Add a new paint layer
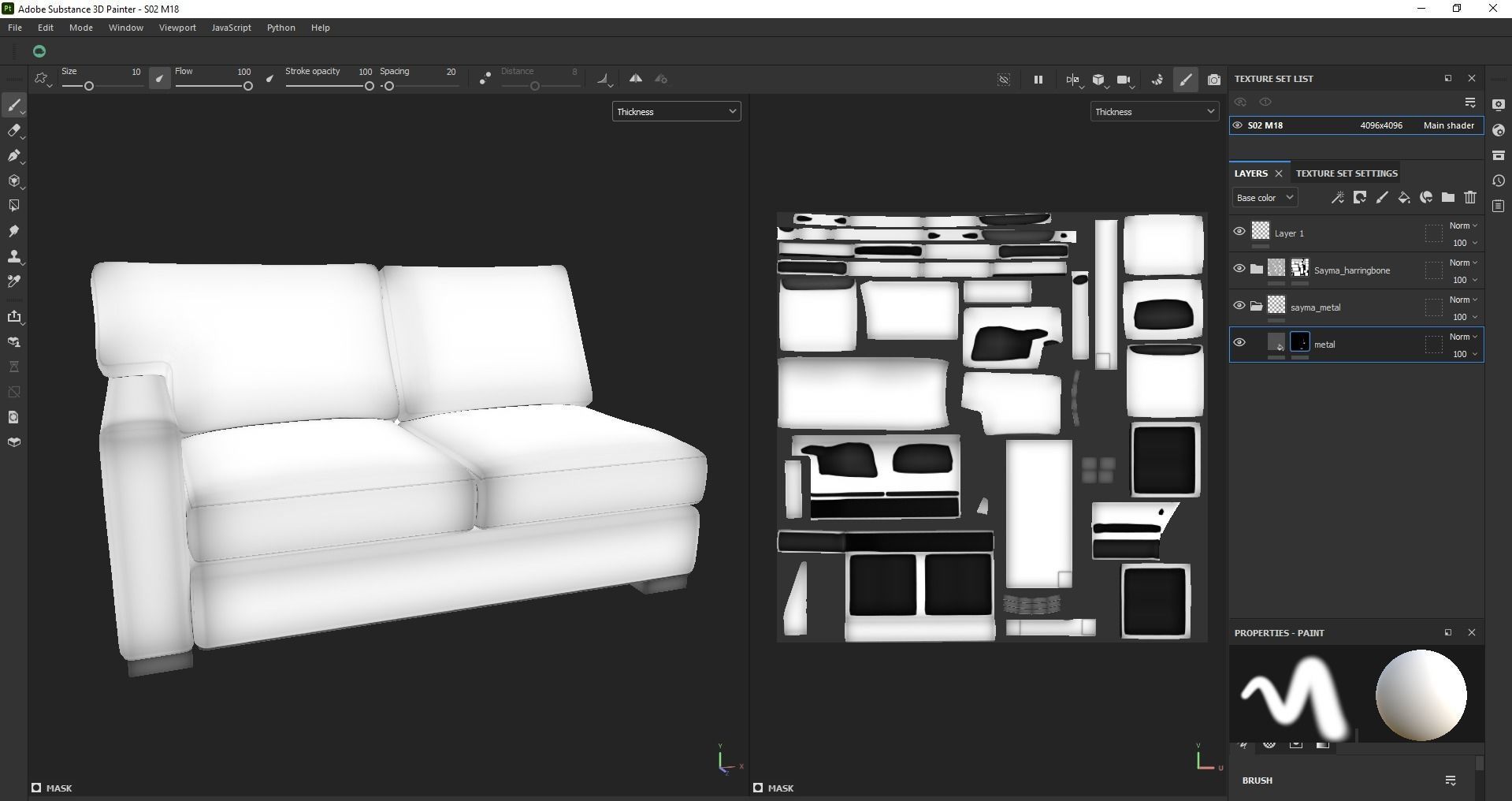Image resolution: width=1512 pixels, height=801 pixels. (x=1382, y=198)
